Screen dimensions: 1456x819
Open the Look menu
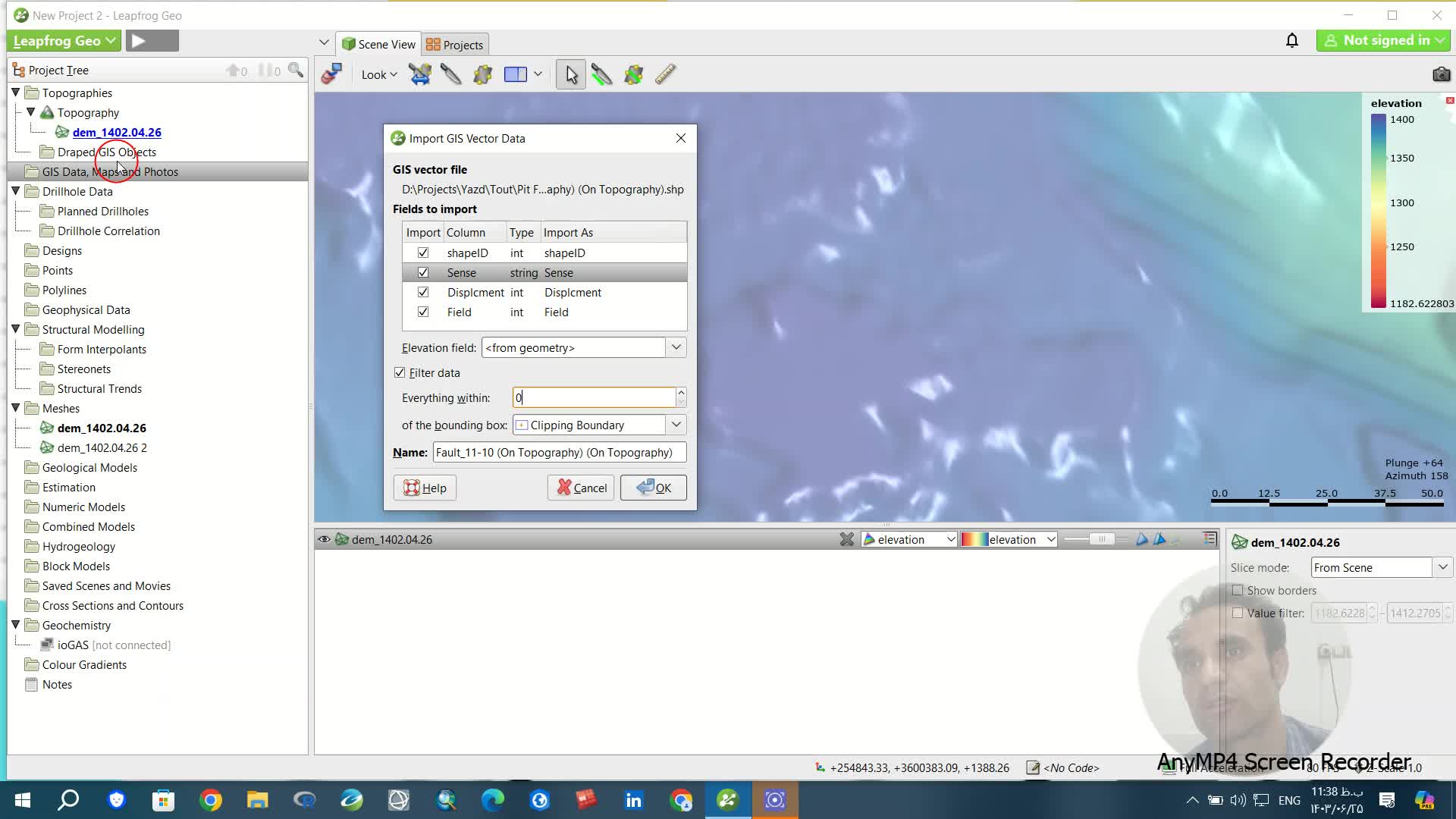click(378, 74)
